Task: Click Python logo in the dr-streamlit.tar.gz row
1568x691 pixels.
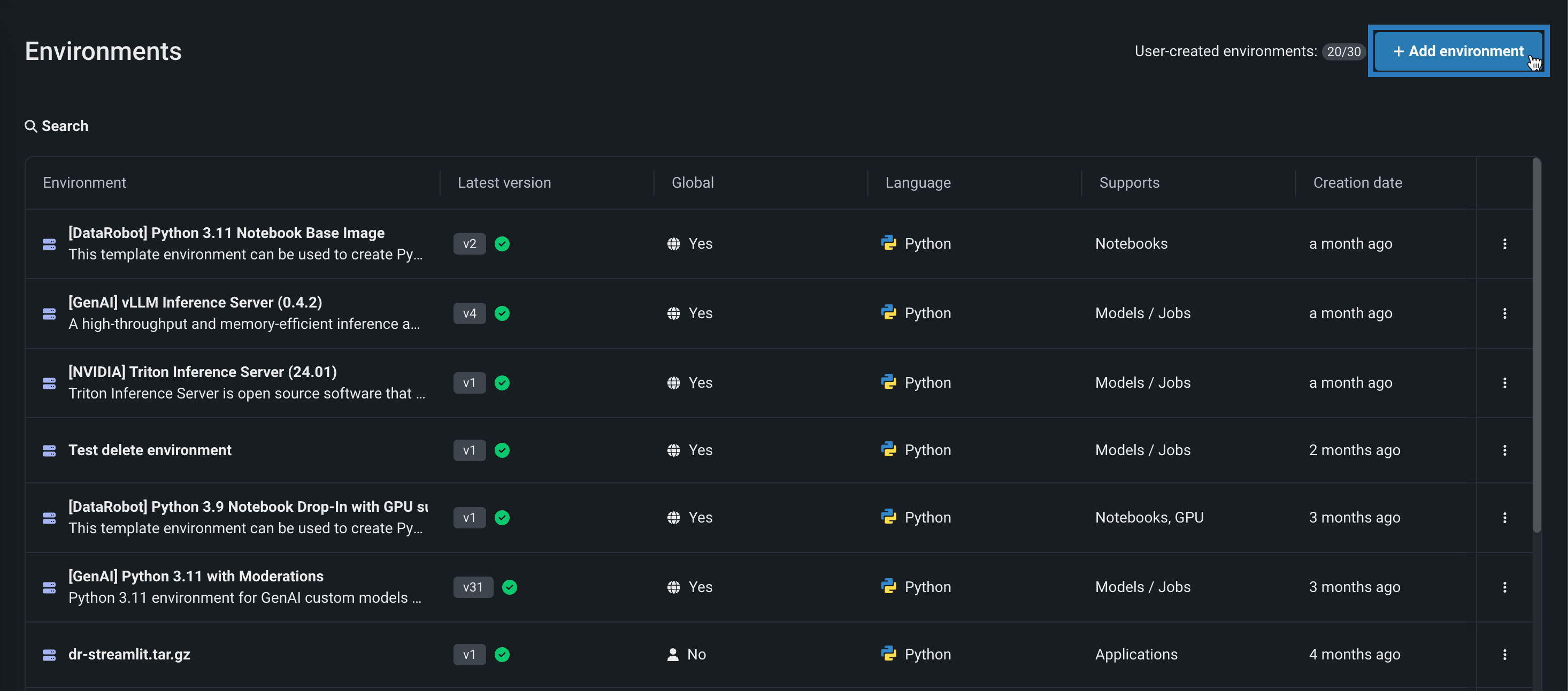Action: [x=889, y=653]
